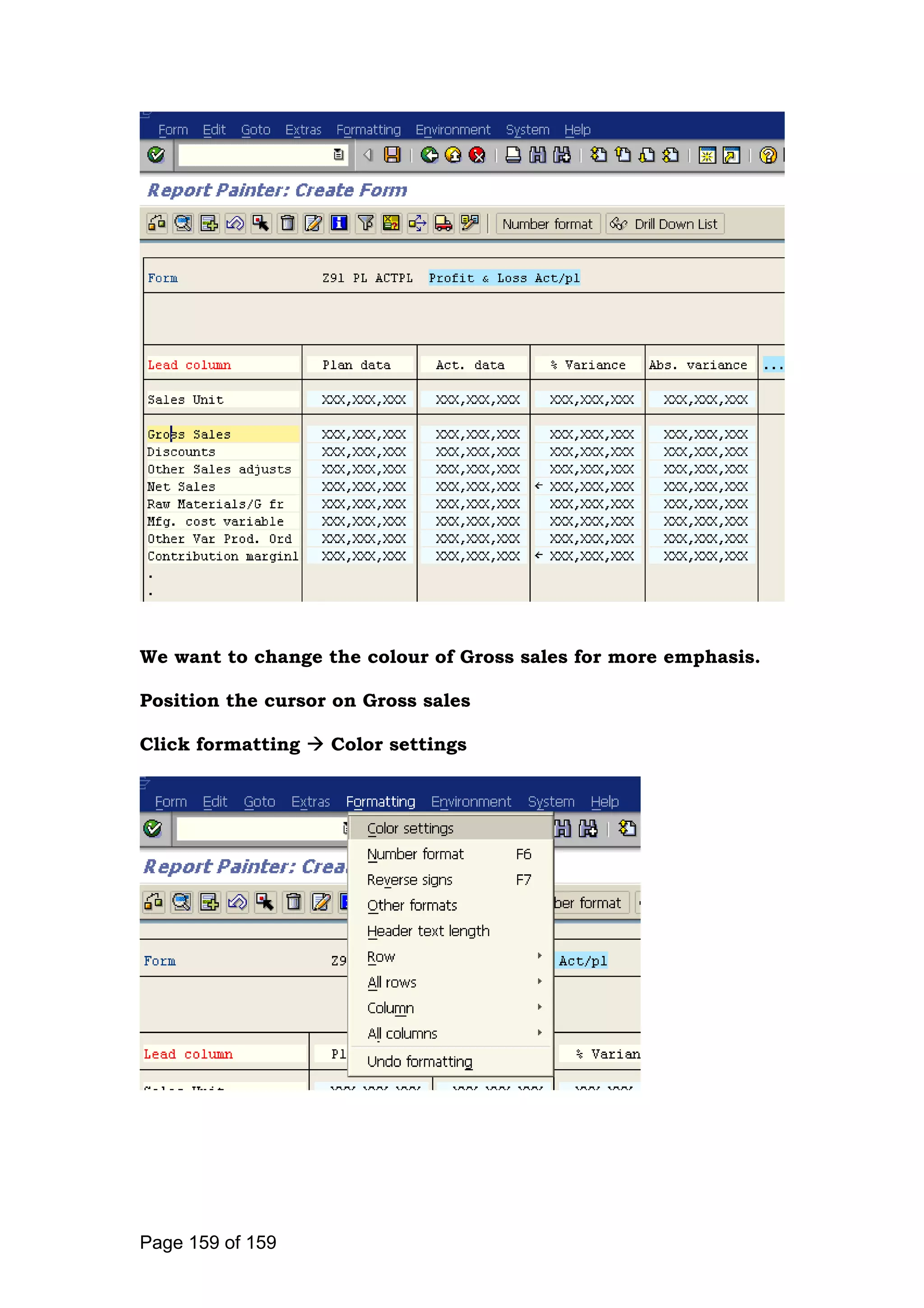Click command input field in lower screenshot
Screen dimensions: 924x1308
coord(262,828)
